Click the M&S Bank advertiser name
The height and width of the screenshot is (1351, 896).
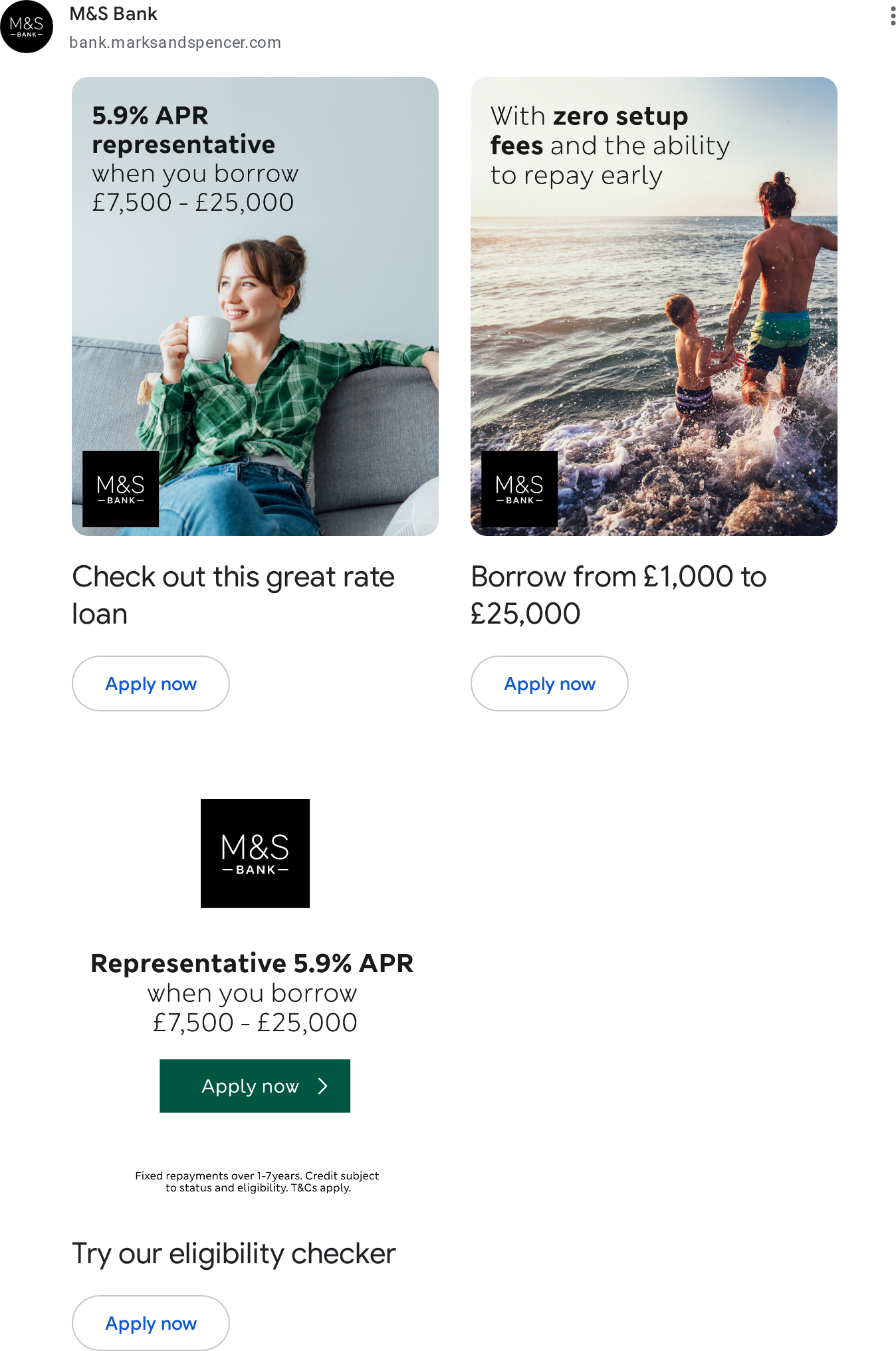click(x=113, y=14)
